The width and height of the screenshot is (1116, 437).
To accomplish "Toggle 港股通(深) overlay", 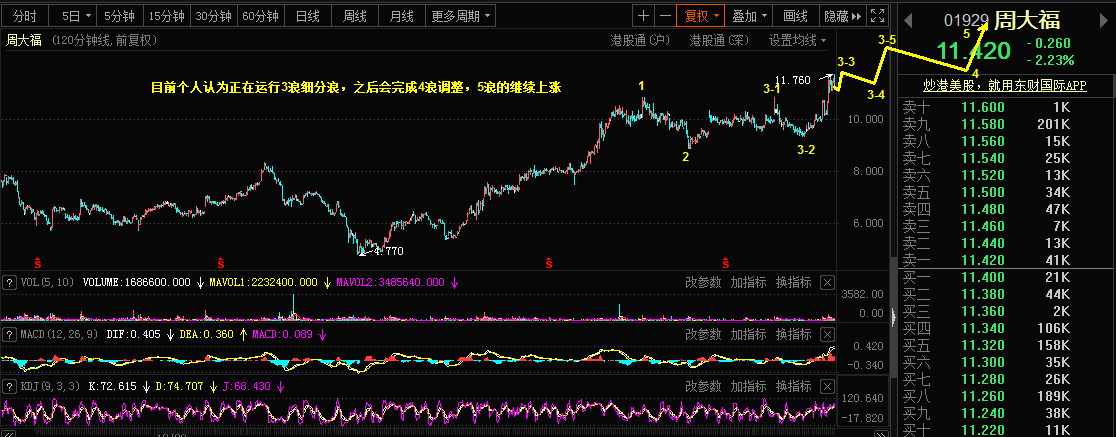I will coord(720,41).
